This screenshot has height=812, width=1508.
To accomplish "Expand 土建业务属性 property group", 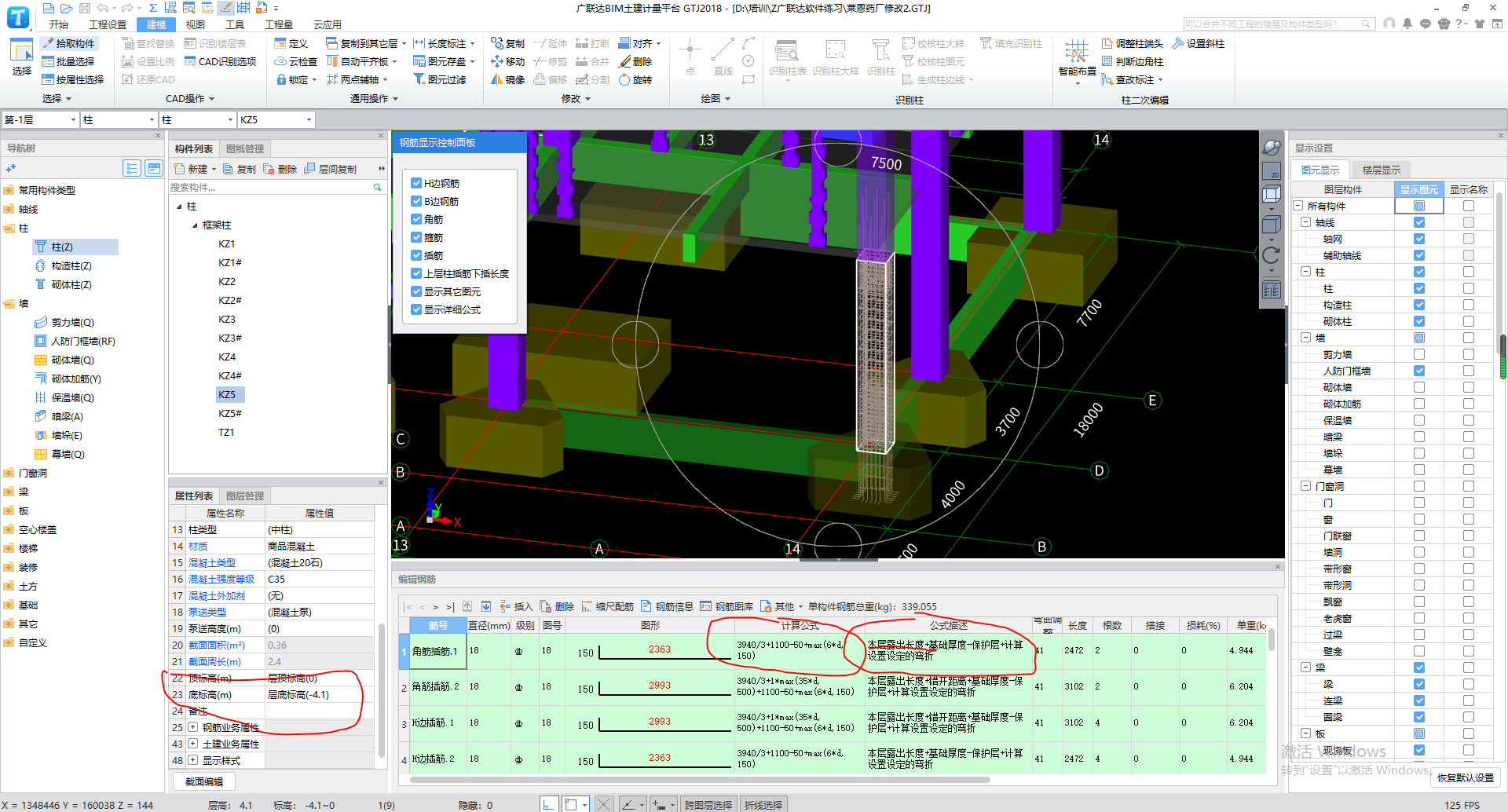I will [x=192, y=744].
